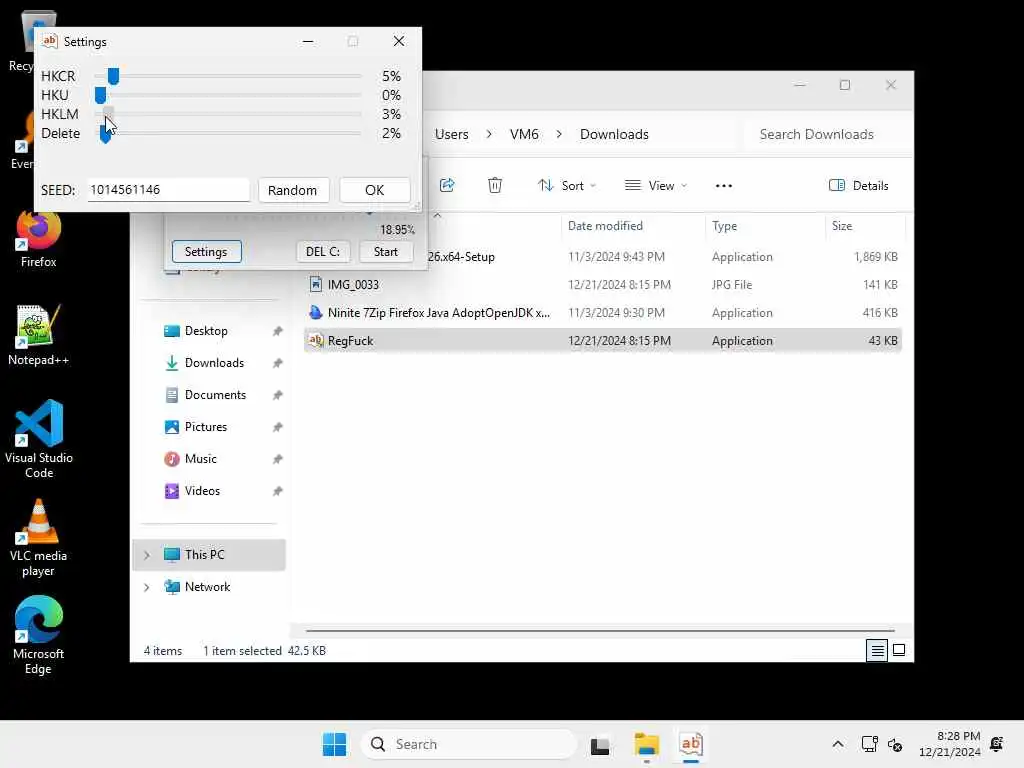The width and height of the screenshot is (1024, 768).
Task: Minimize the Settings dialog
Action: [x=308, y=41]
